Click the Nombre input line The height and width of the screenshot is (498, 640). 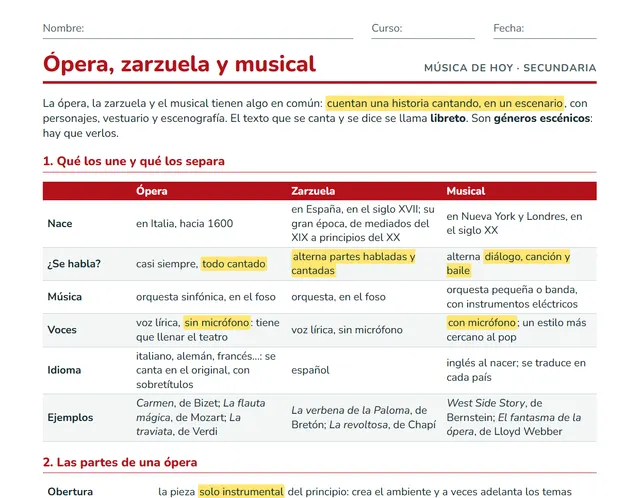[x=198, y=29]
